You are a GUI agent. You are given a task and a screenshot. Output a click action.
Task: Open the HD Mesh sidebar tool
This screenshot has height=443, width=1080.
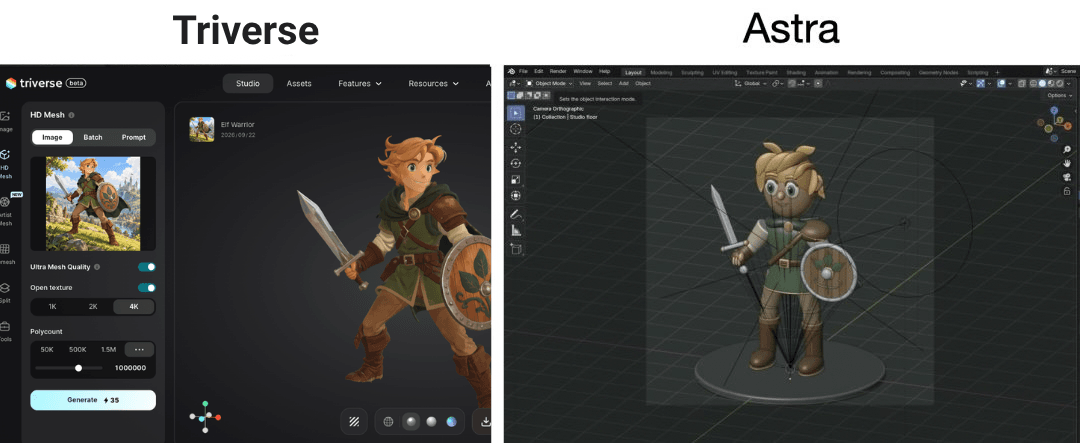(5, 163)
